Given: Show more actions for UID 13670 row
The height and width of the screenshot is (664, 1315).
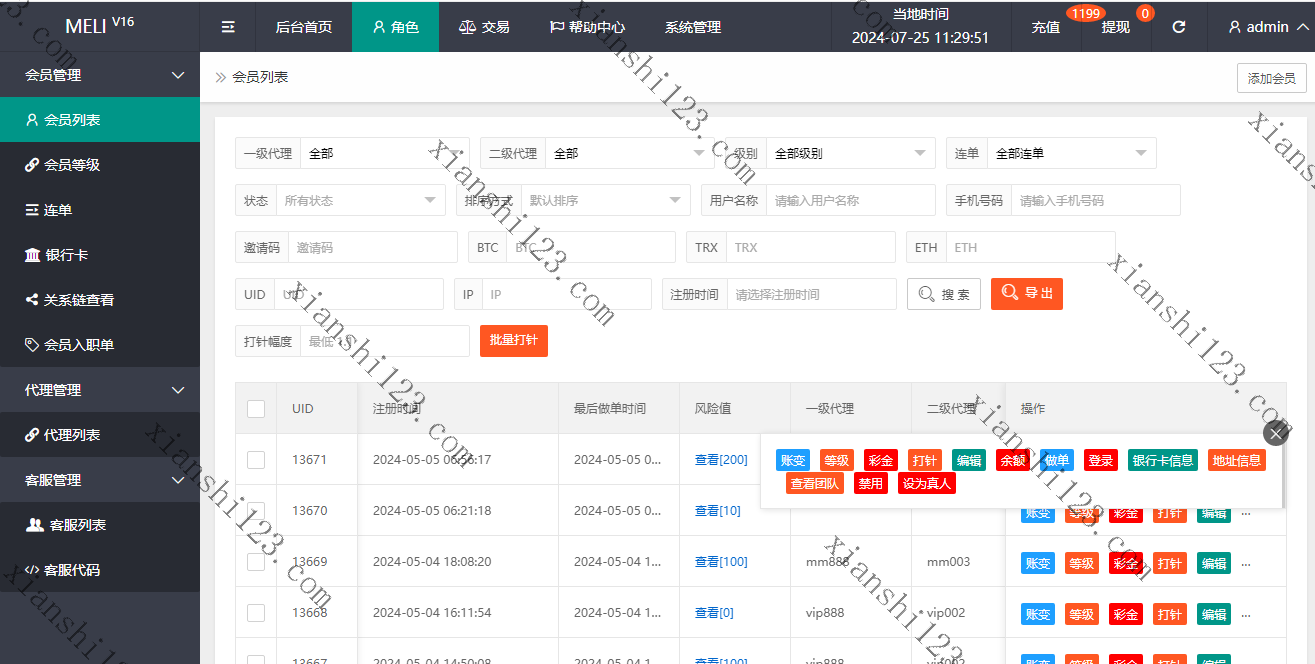Looking at the screenshot, I should click(1246, 513).
